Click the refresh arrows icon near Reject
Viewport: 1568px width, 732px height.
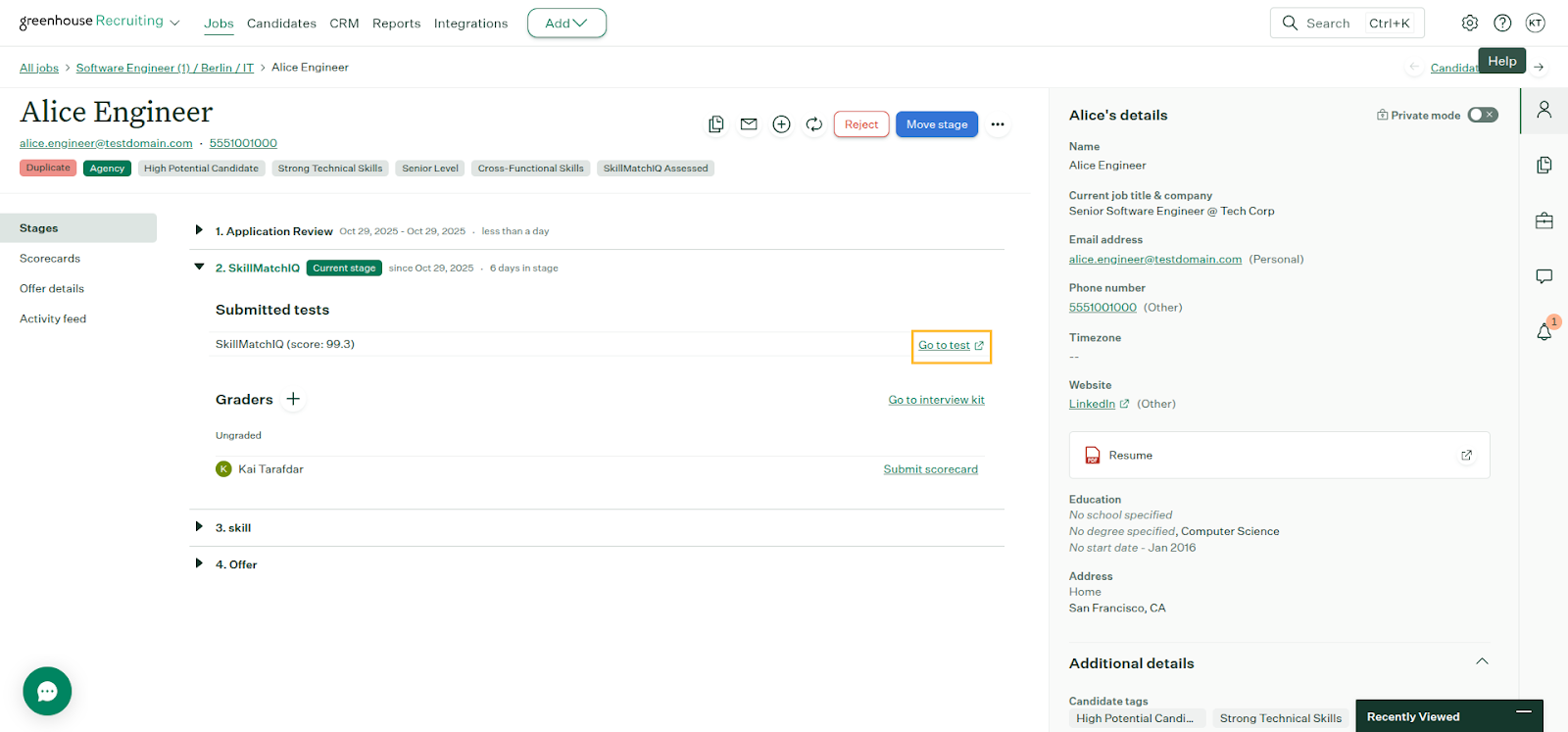coord(813,124)
